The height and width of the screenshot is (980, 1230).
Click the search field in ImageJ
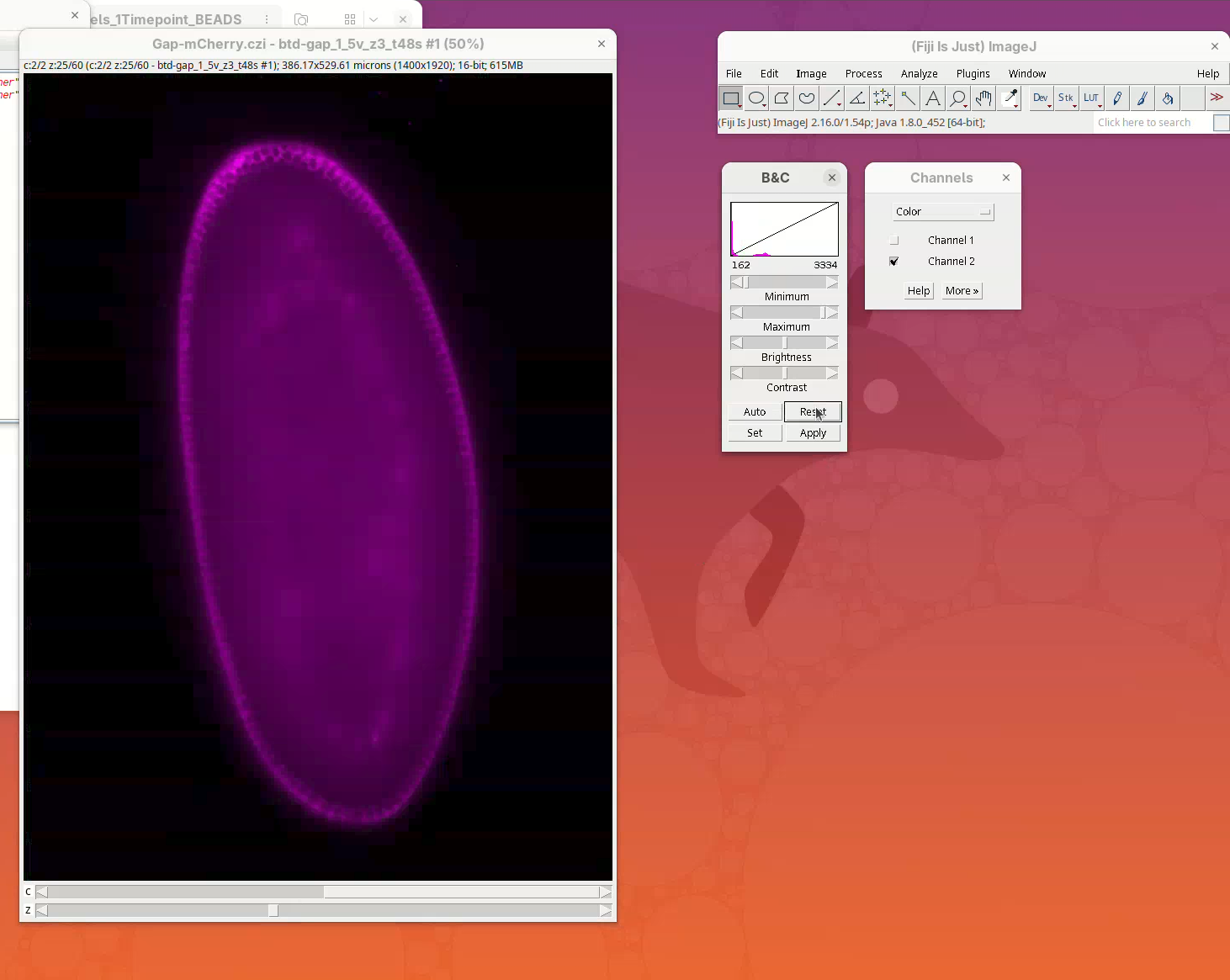pos(1150,123)
